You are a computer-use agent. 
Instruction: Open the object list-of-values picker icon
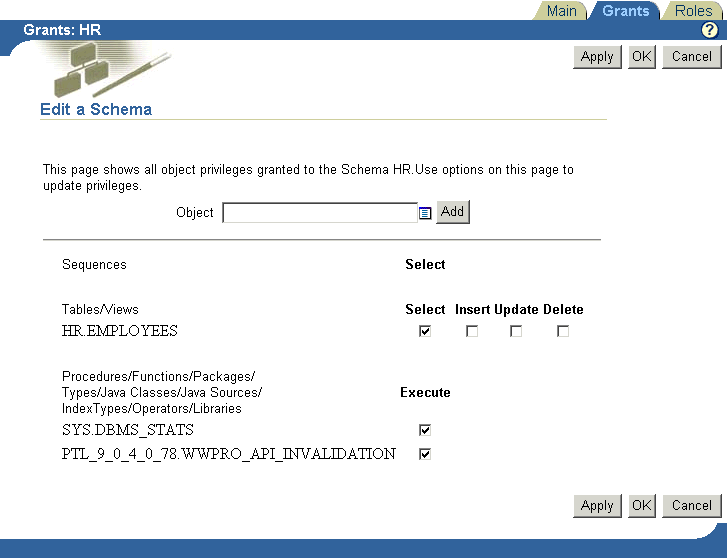click(x=425, y=213)
